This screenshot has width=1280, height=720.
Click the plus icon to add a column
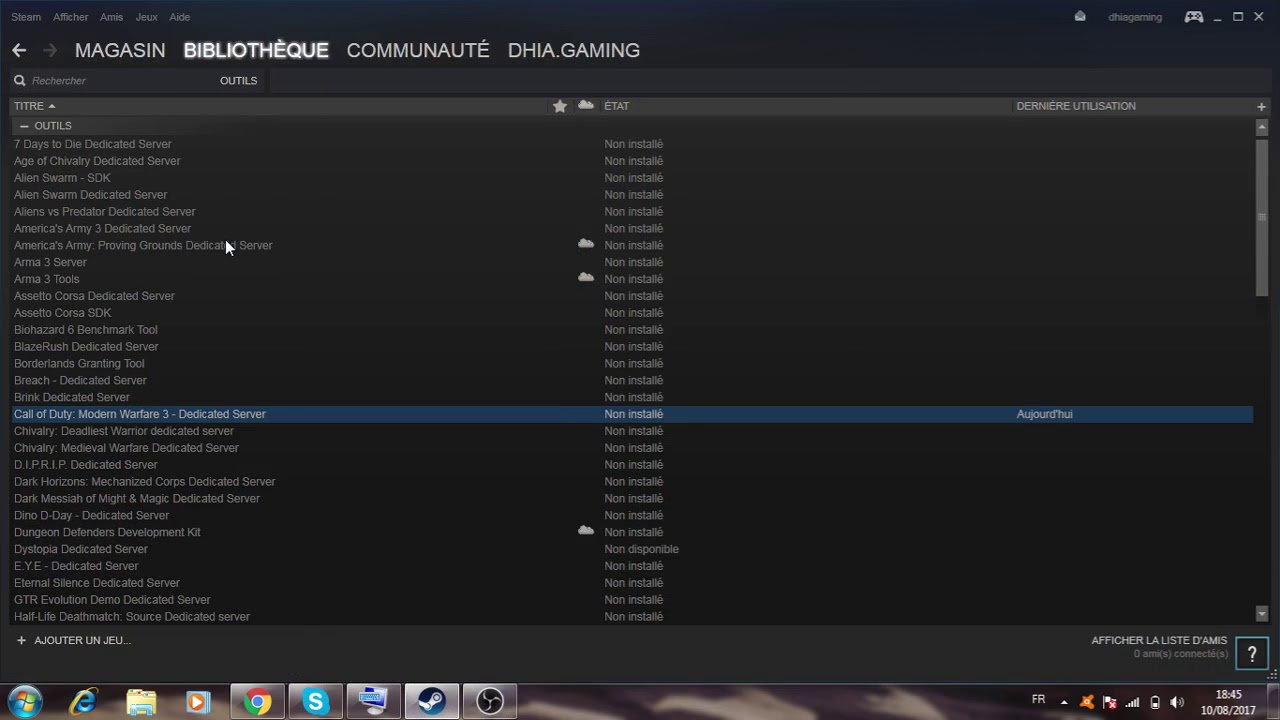pos(1261,106)
